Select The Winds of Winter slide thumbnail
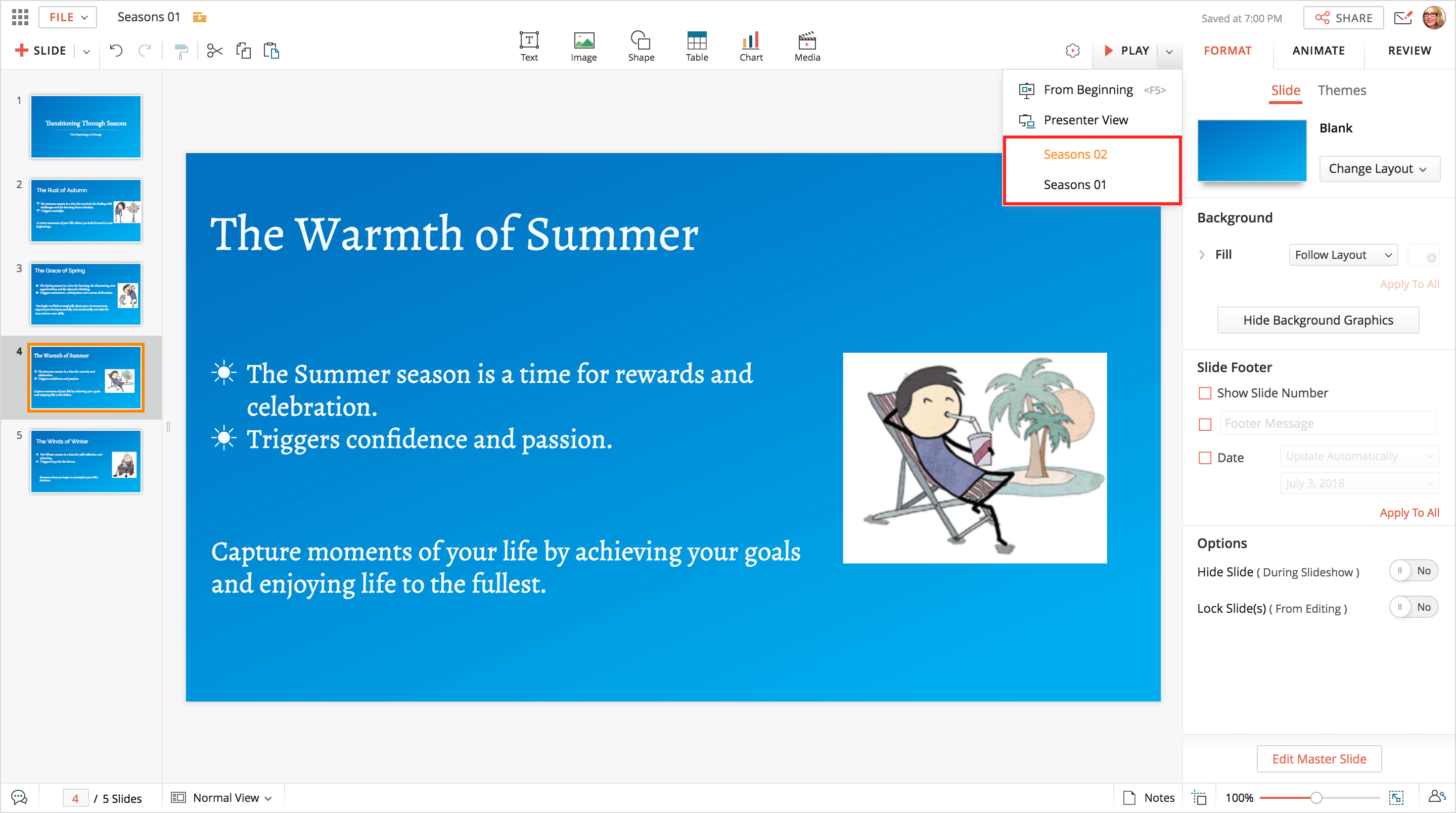Image resolution: width=1456 pixels, height=813 pixels. click(x=86, y=461)
